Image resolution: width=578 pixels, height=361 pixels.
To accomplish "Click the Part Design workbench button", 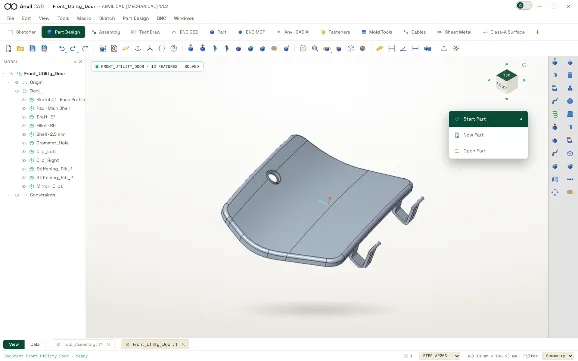I will coord(63,32).
